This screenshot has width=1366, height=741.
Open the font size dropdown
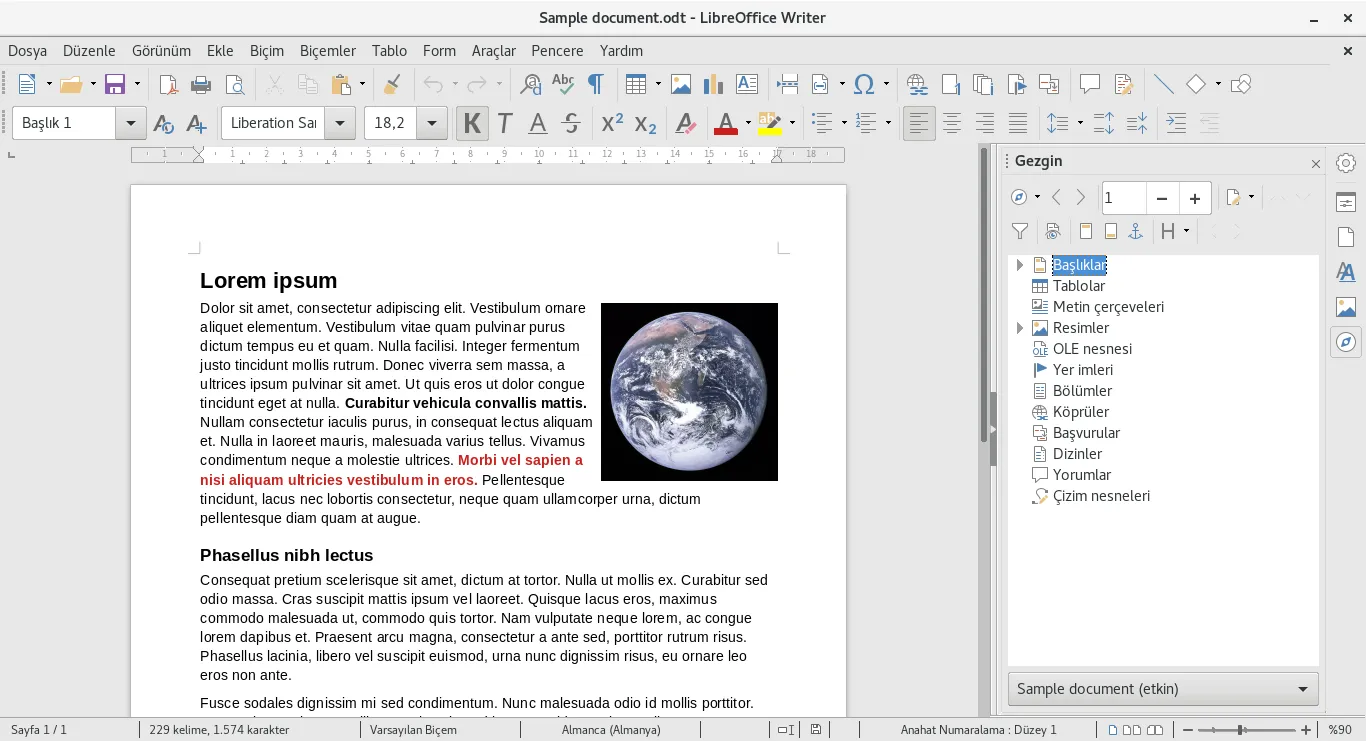pyautogui.click(x=431, y=122)
